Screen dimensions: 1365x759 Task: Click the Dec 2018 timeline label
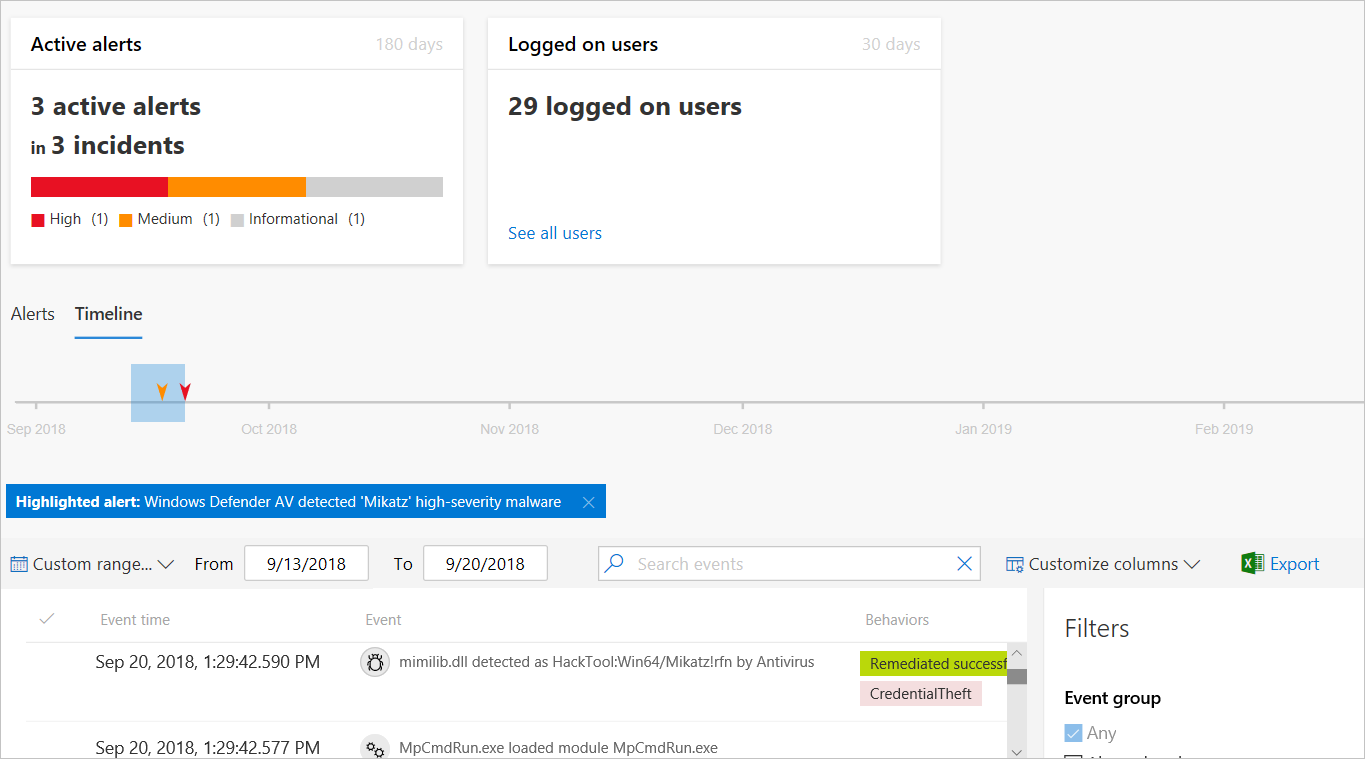tap(743, 429)
